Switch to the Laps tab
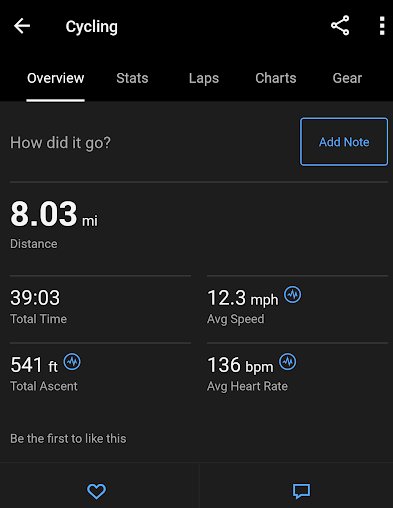Image resolution: width=393 pixels, height=508 pixels. [204, 79]
